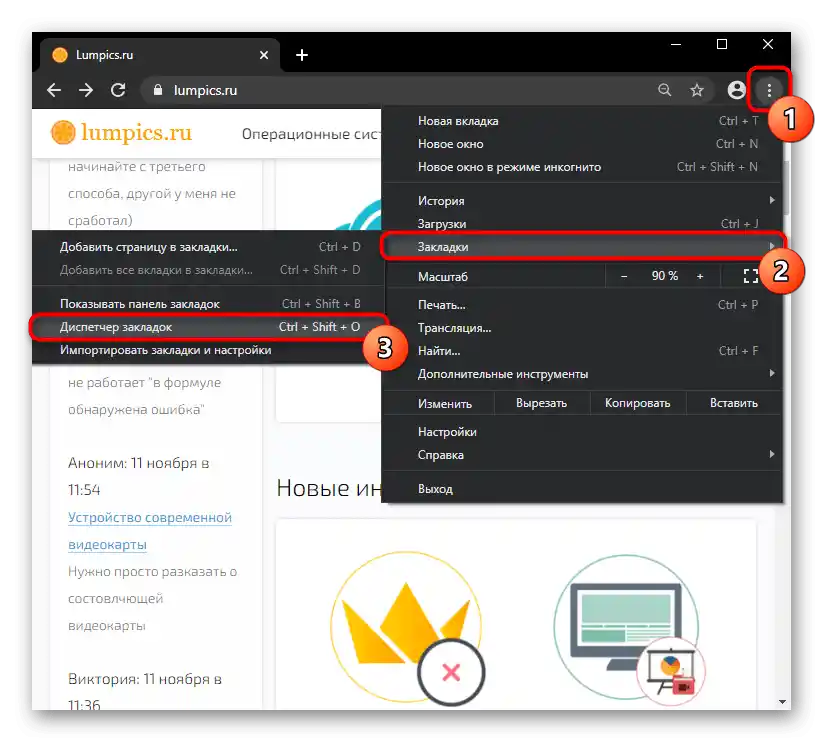This screenshot has height=742, width=823.
Task: Select Добавить все вкладки в закладки...
Action: coord(209,270)
